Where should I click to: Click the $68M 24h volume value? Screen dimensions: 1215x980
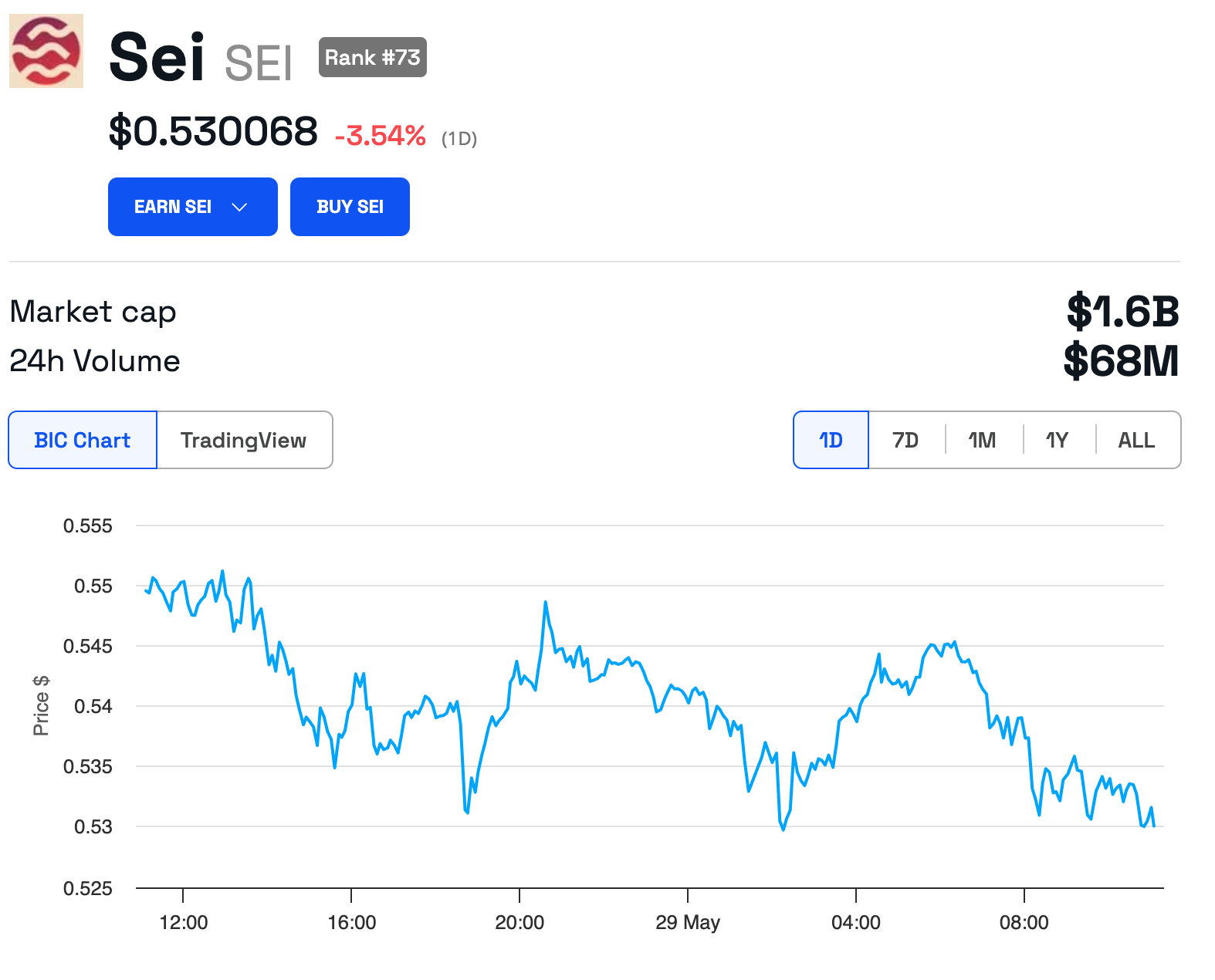pos(1121,361)
